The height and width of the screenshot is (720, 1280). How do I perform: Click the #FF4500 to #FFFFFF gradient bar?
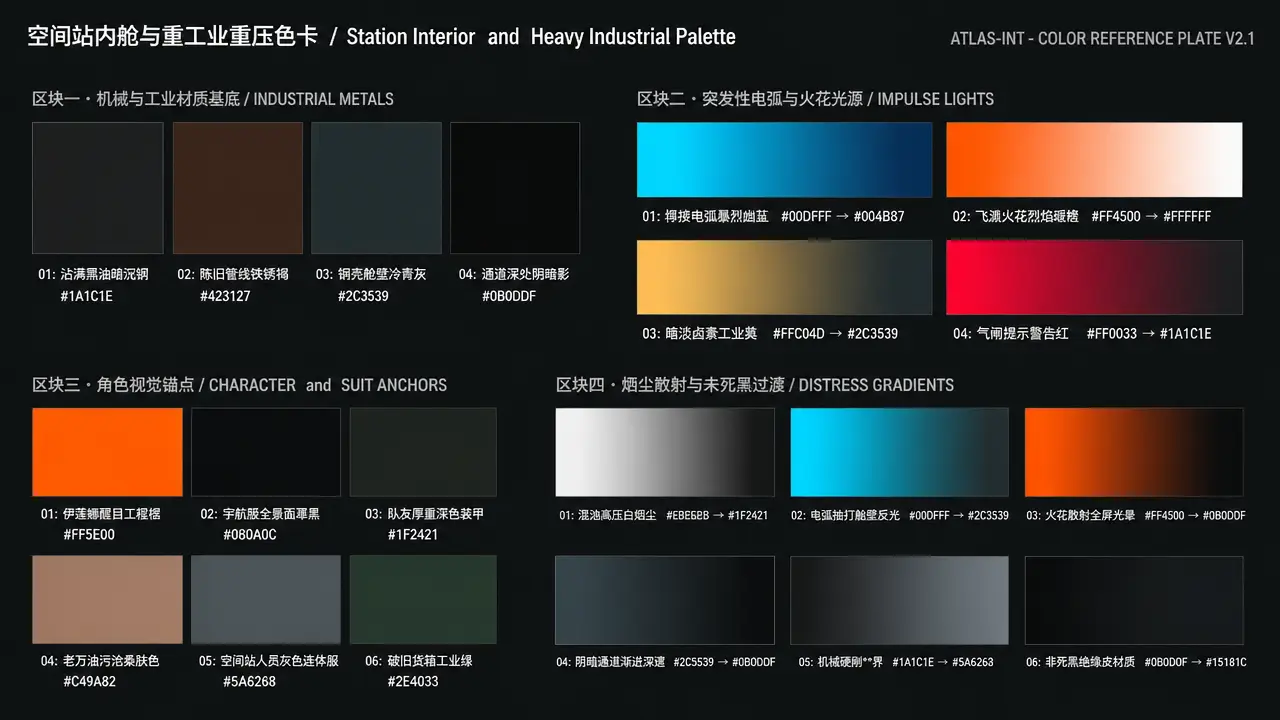[x=1094, y=160]
